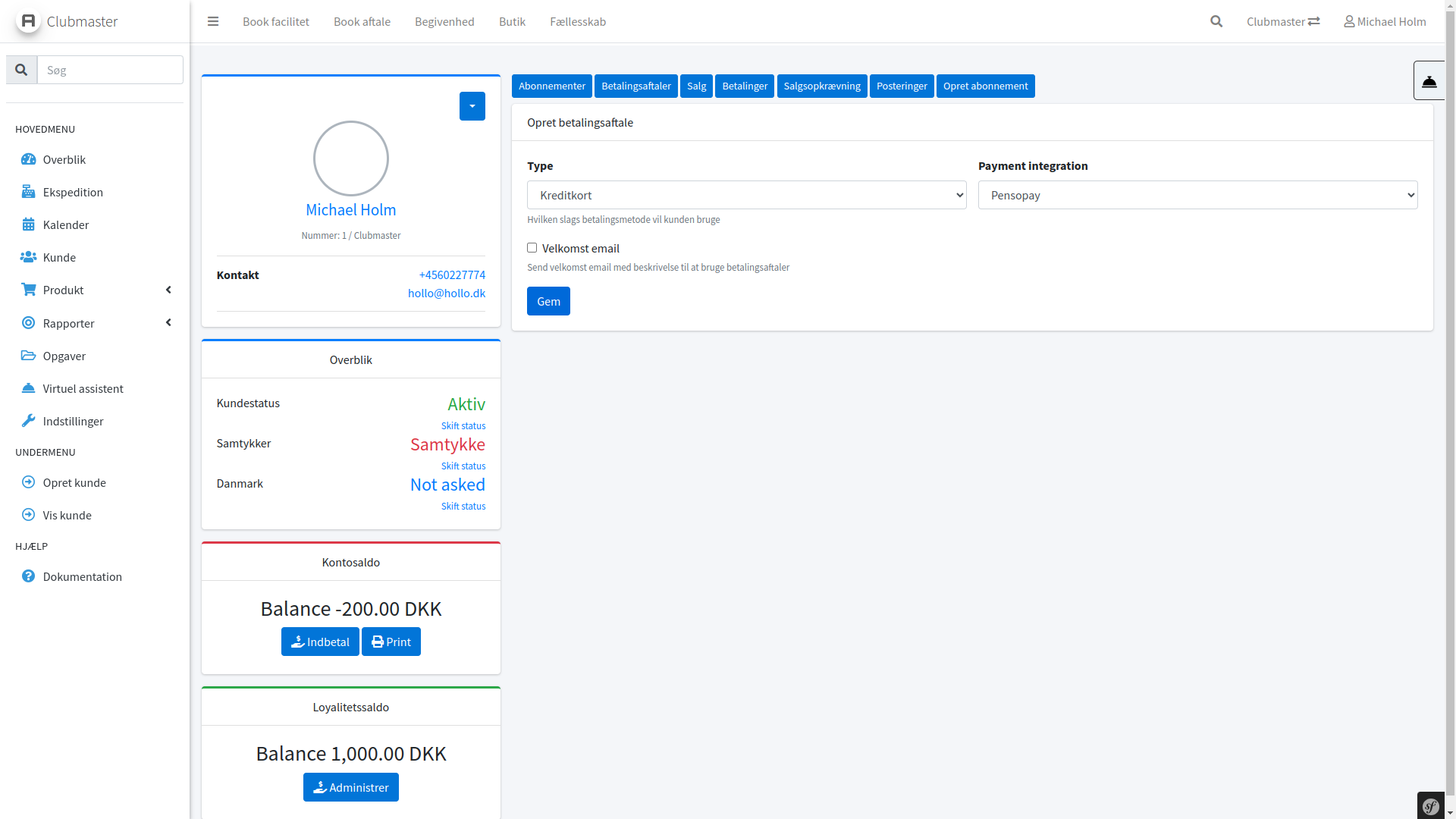
Task: Click the hamburger menu icon
Action: (213, 21)
